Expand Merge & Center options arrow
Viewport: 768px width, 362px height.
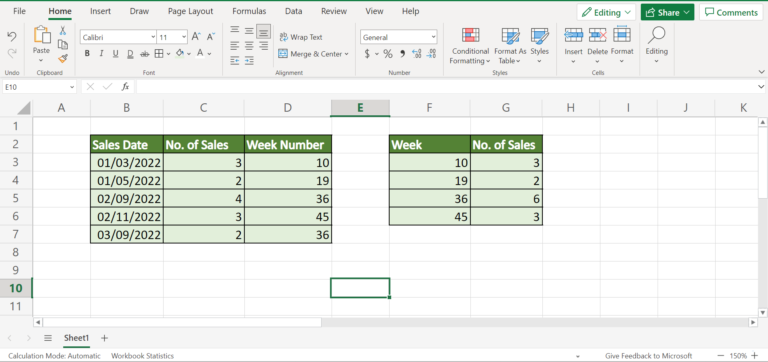[x=346, y=54]
